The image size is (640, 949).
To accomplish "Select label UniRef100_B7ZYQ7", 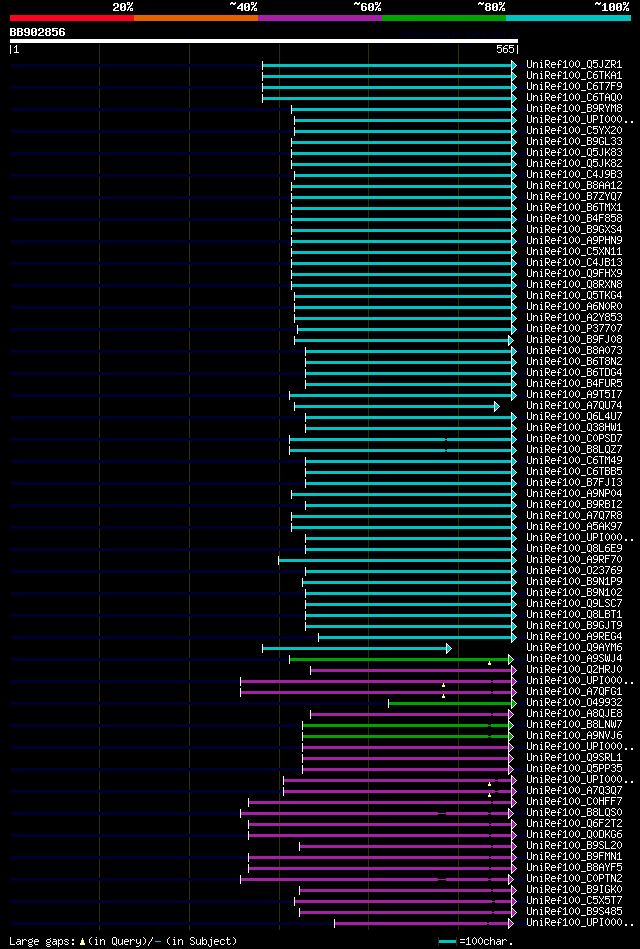I will pos(575,196).
